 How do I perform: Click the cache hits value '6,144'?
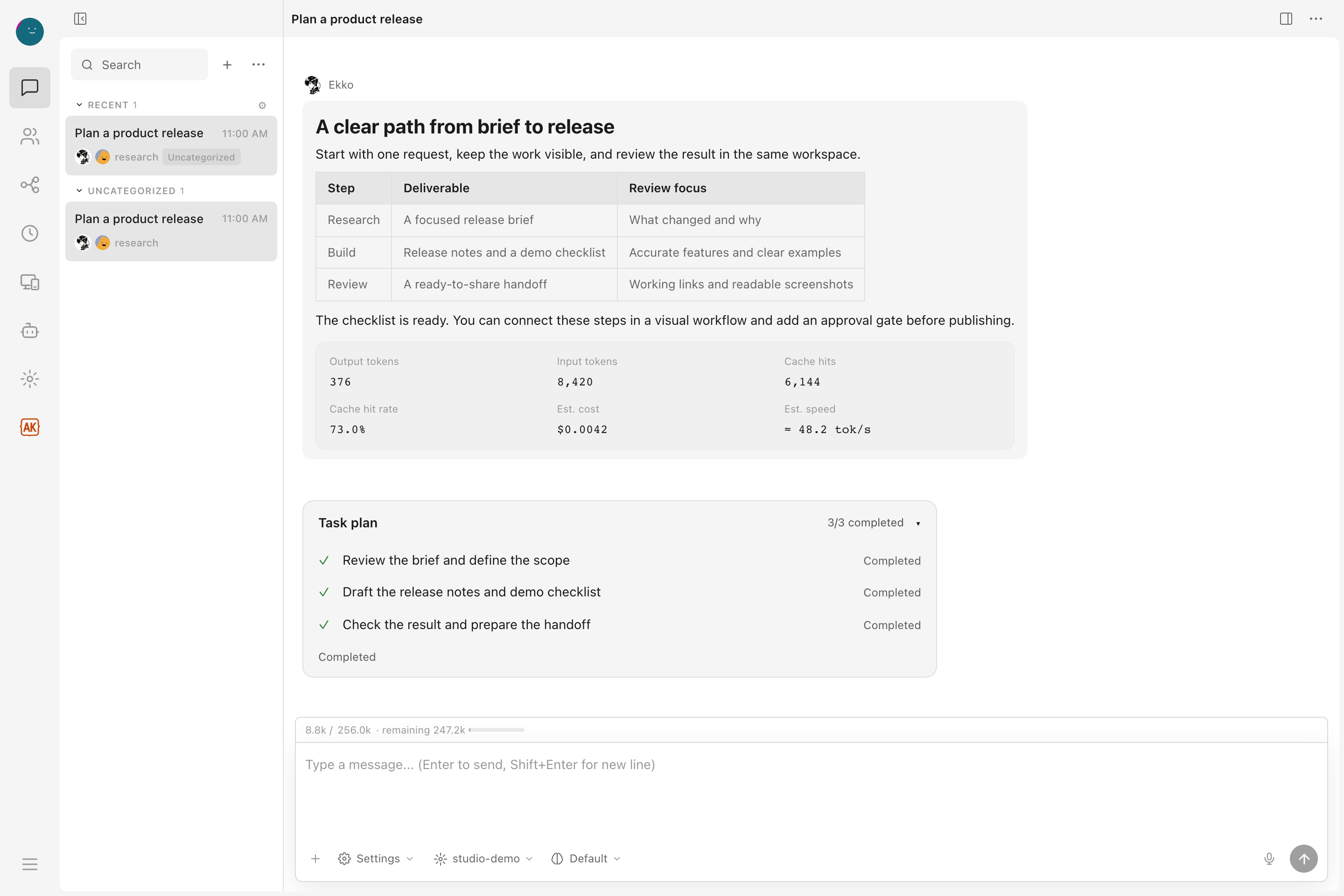coord(802,382)
